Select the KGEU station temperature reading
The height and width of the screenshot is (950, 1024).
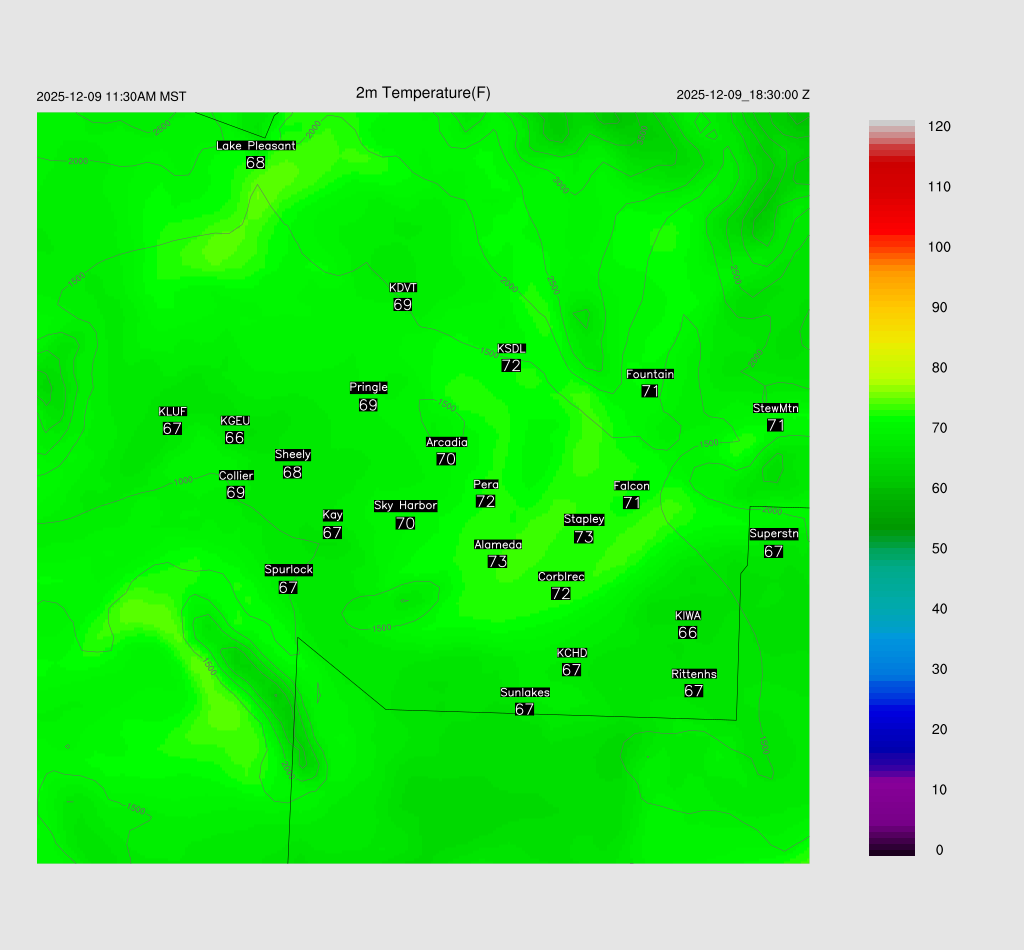pos(234,438)
